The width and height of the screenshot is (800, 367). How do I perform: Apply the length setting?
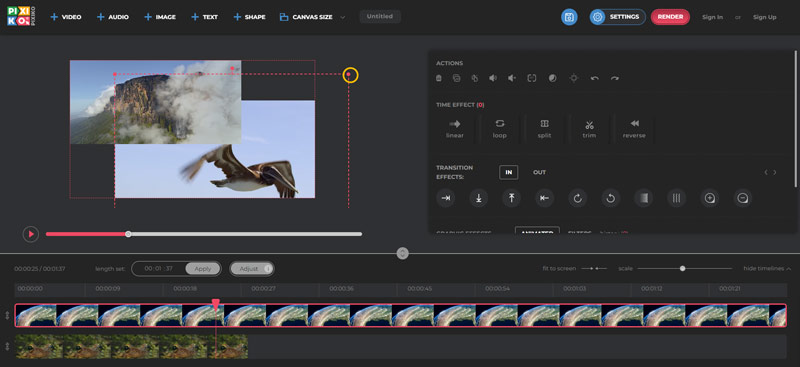203,268
